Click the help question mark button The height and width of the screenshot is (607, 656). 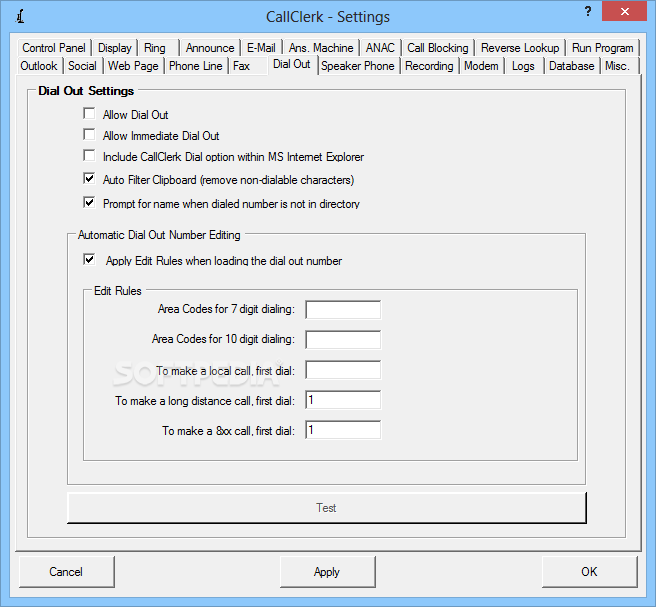[x=588, y=12]
